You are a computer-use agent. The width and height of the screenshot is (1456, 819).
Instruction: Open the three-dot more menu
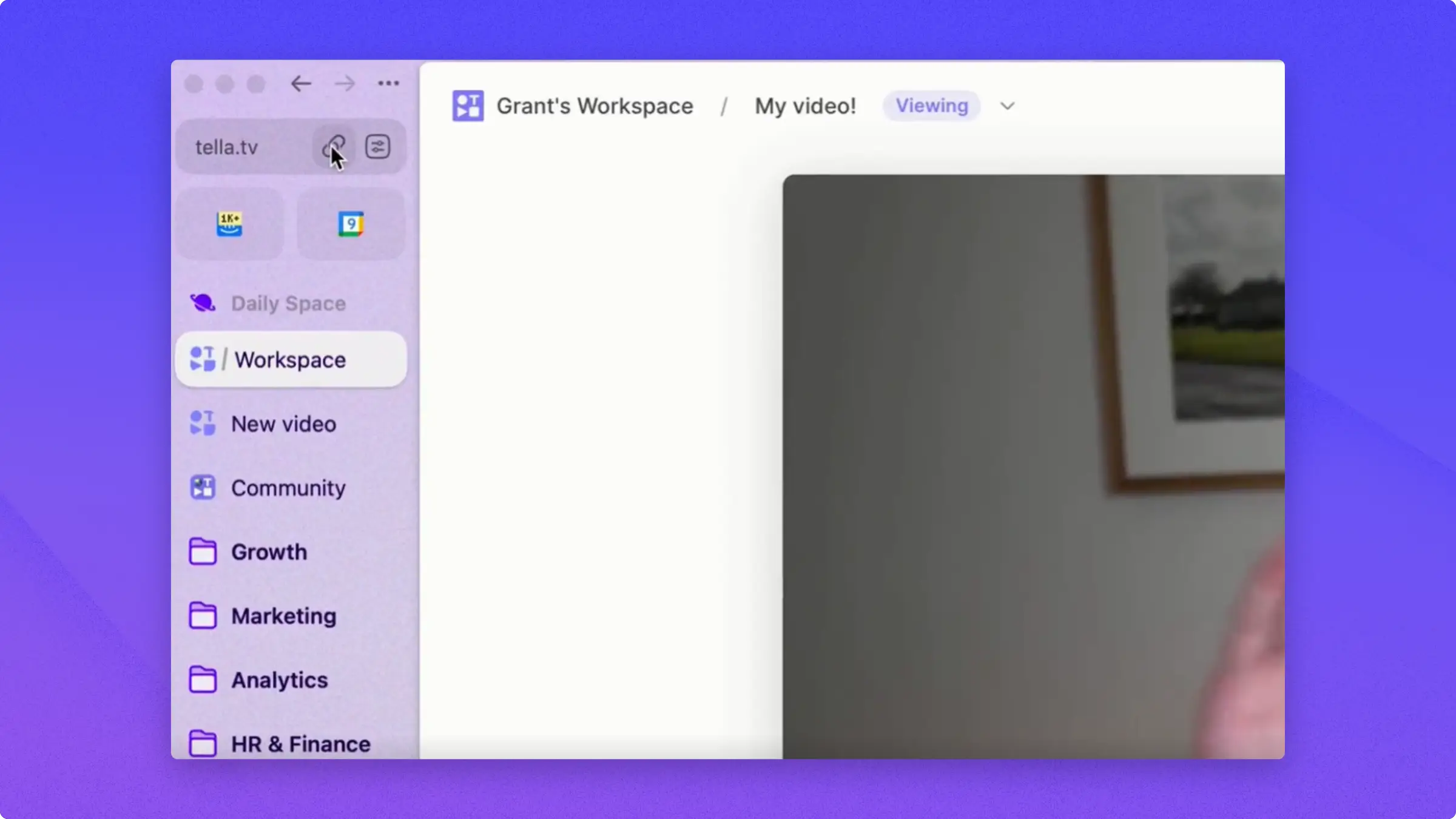click(388, 83)
